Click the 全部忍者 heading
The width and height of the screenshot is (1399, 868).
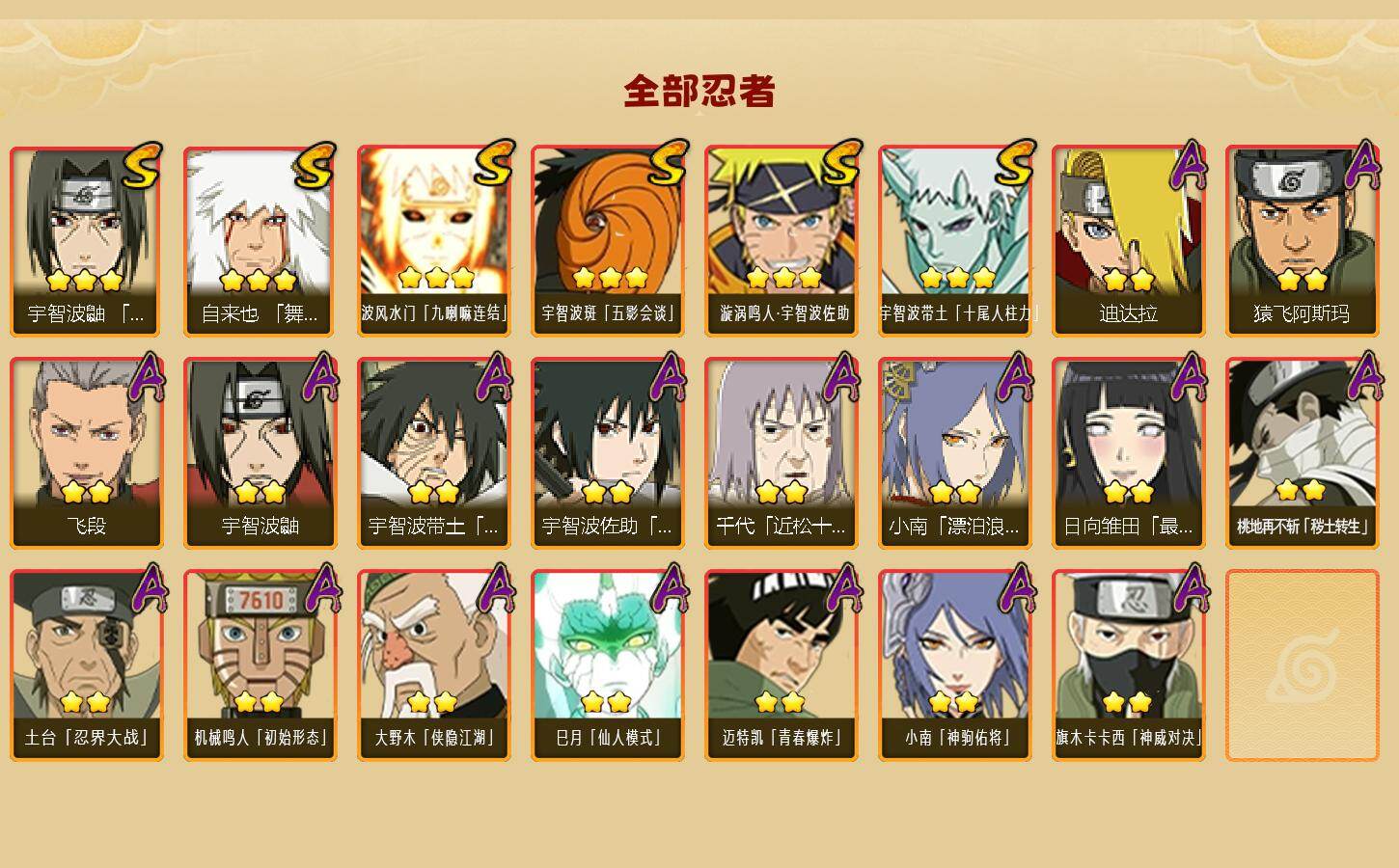click(699, 91)
